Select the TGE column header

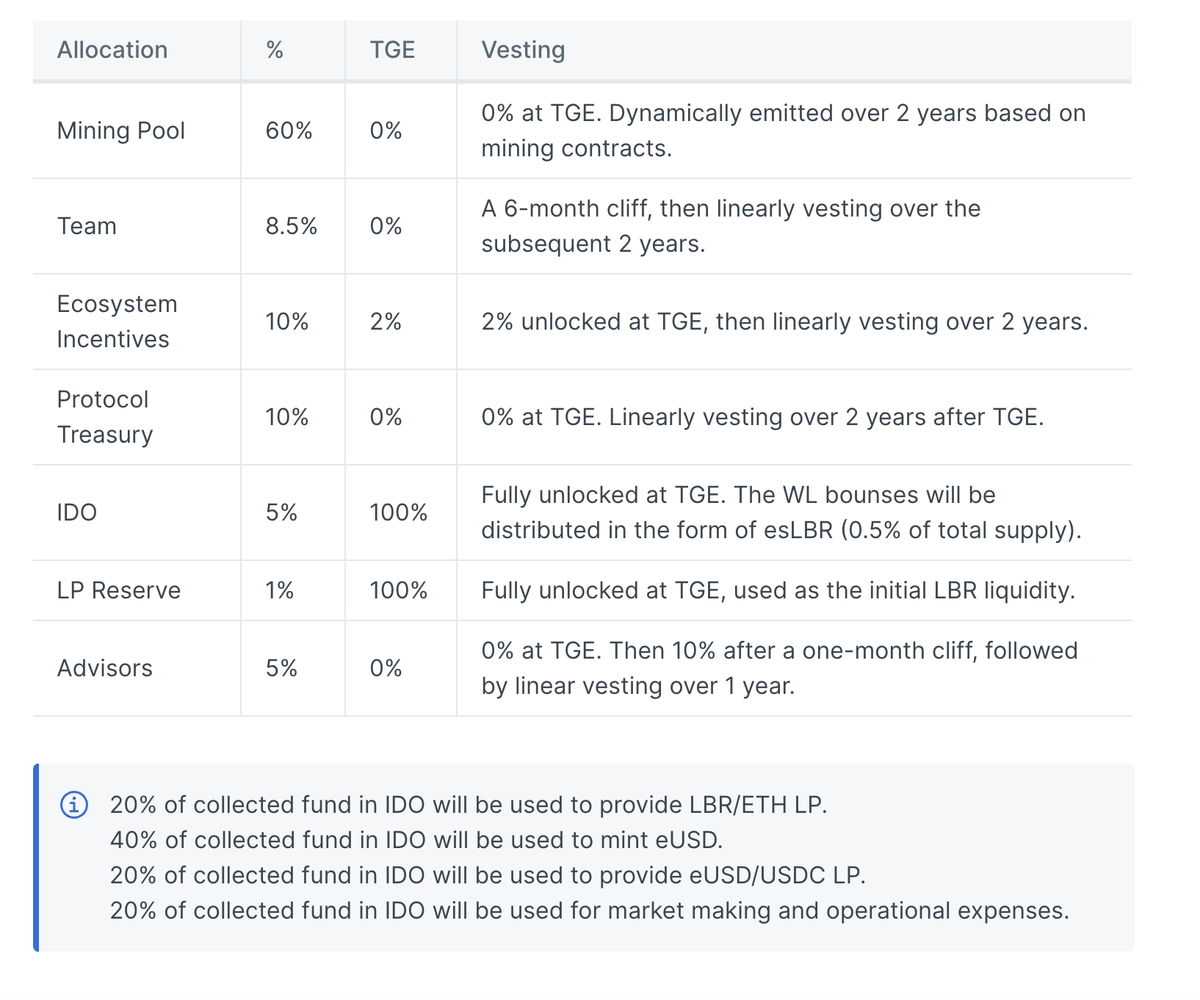[x=392, y=50]
